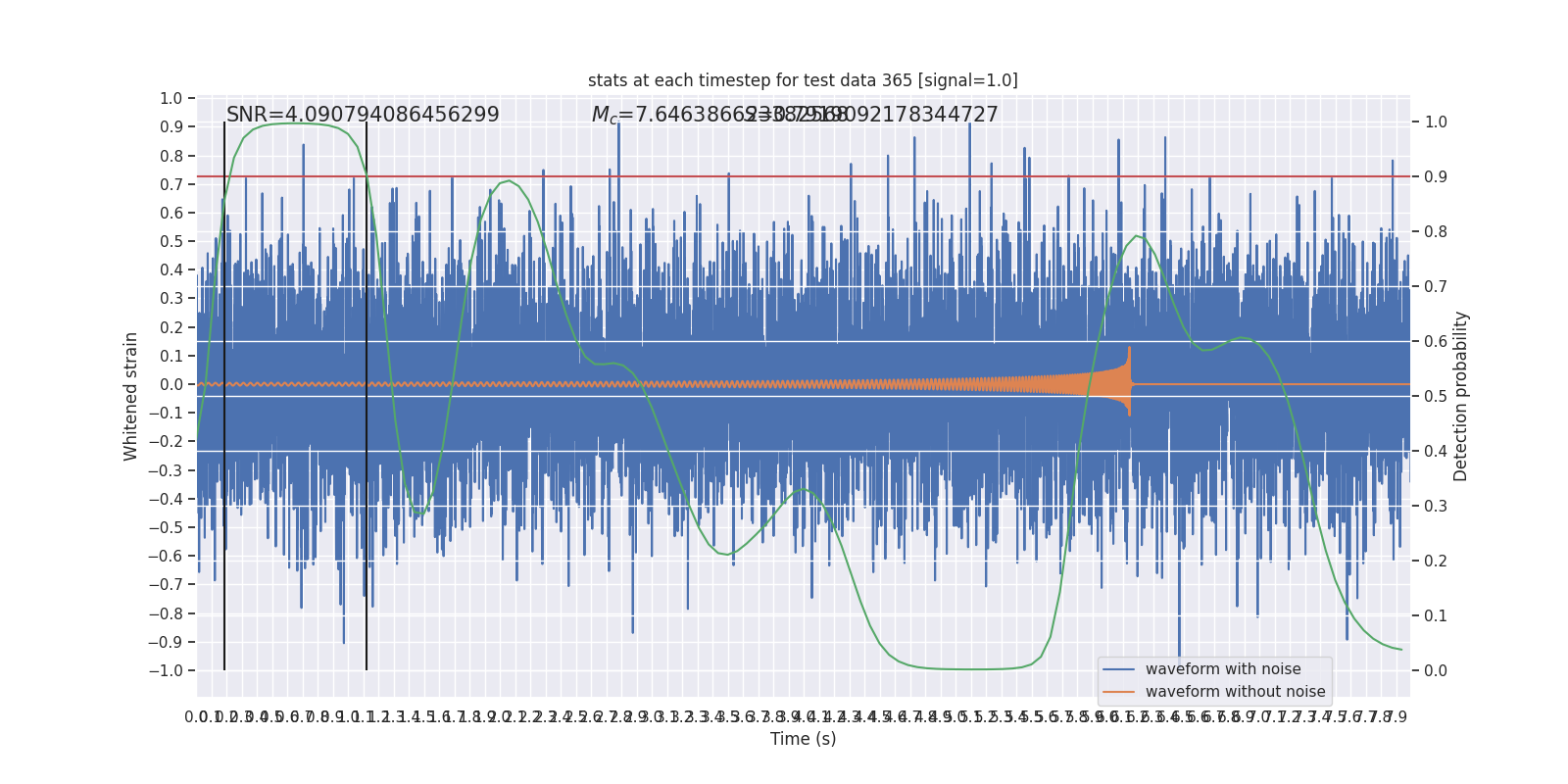Click the blue legend line swatch

(x=1118, y=669)
